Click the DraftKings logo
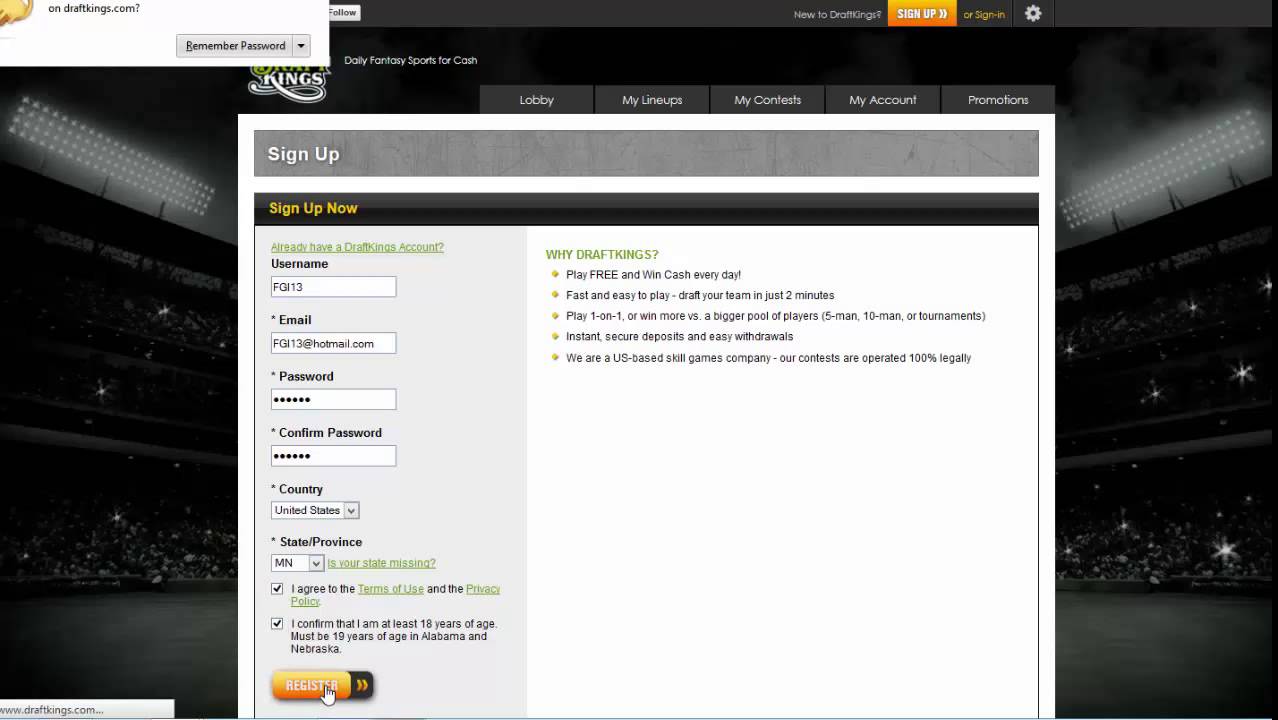Viewport: 1278px width, 720px height. click(289, 81)
